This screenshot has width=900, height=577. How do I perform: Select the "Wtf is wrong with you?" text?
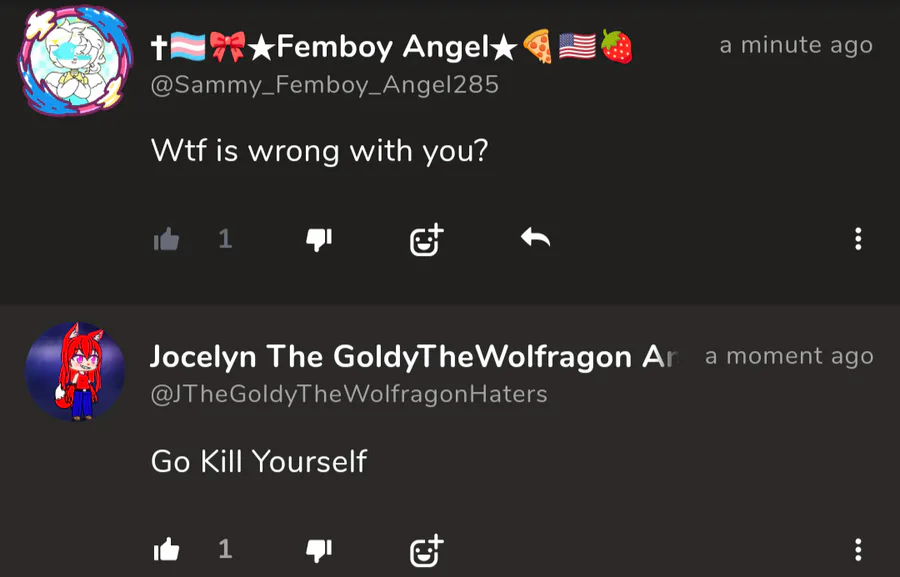319,151
